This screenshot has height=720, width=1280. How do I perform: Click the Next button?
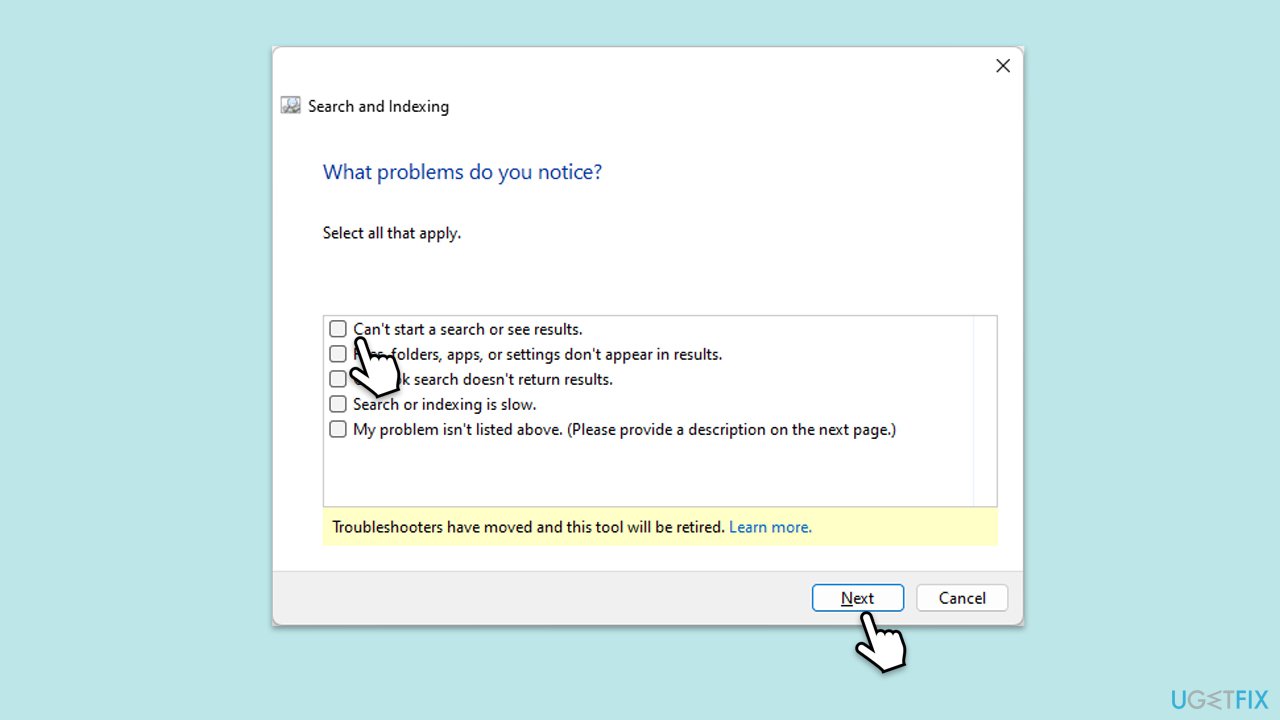858,598
